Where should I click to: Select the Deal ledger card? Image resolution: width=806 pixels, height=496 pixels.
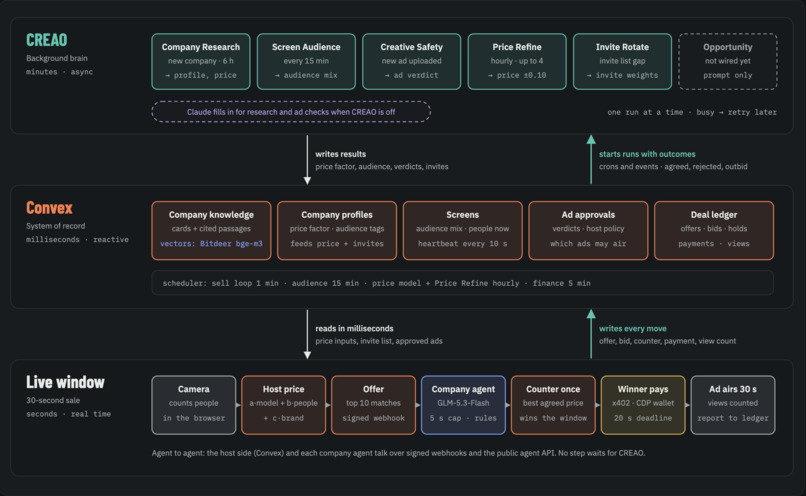[x=714, y=230]
